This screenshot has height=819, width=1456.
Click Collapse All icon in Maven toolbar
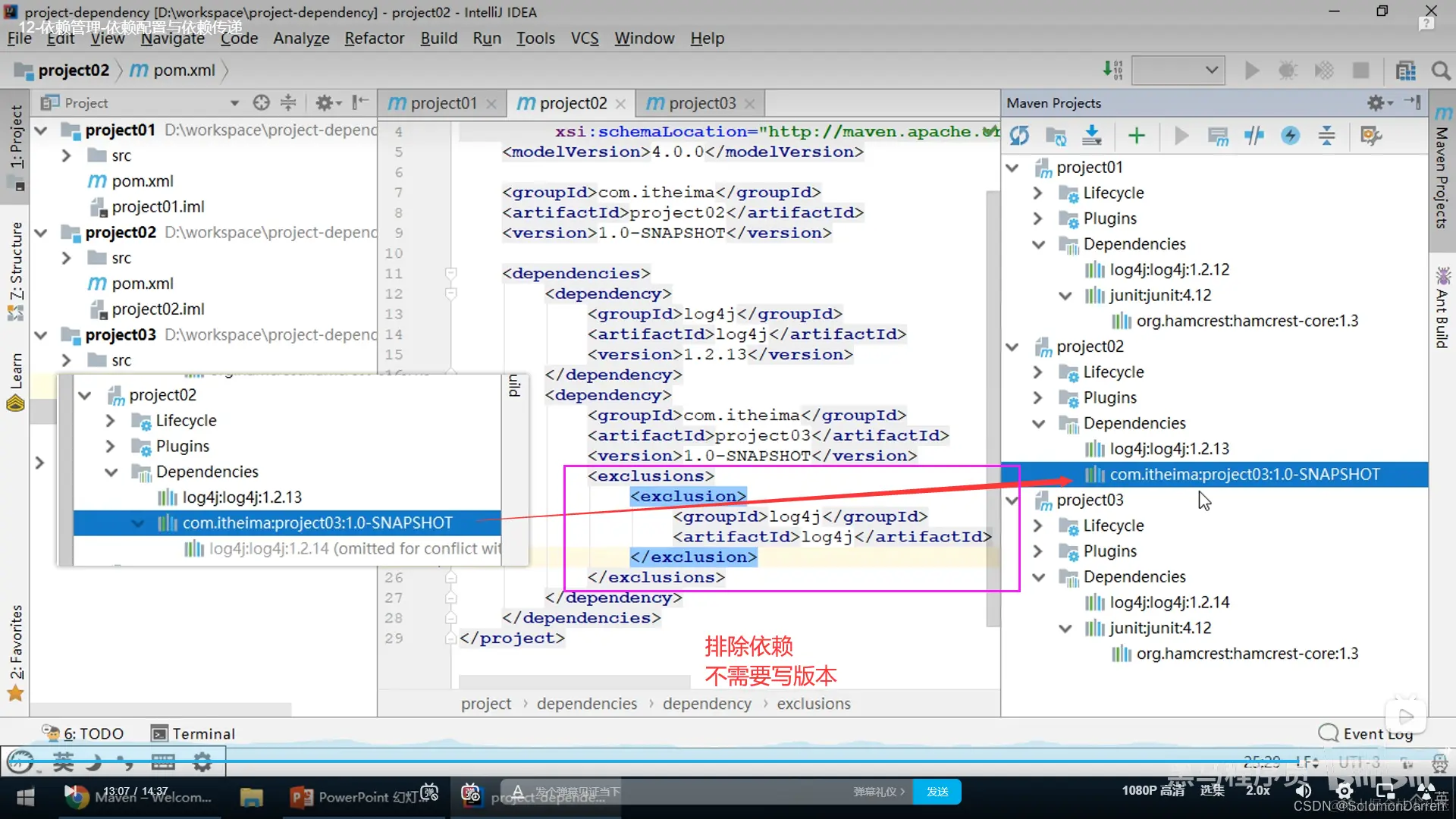[x=1326, y=136]
